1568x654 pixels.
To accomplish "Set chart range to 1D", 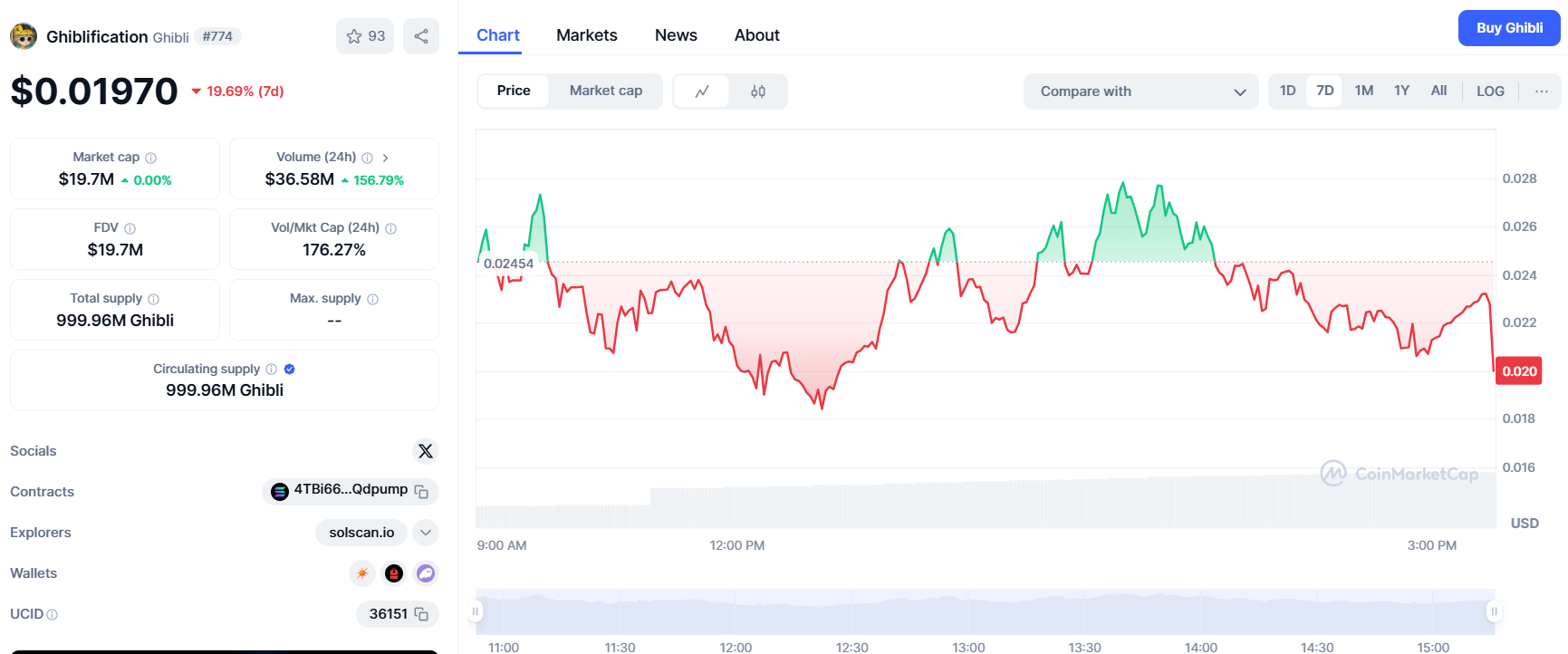I will tap(1288, 91).
